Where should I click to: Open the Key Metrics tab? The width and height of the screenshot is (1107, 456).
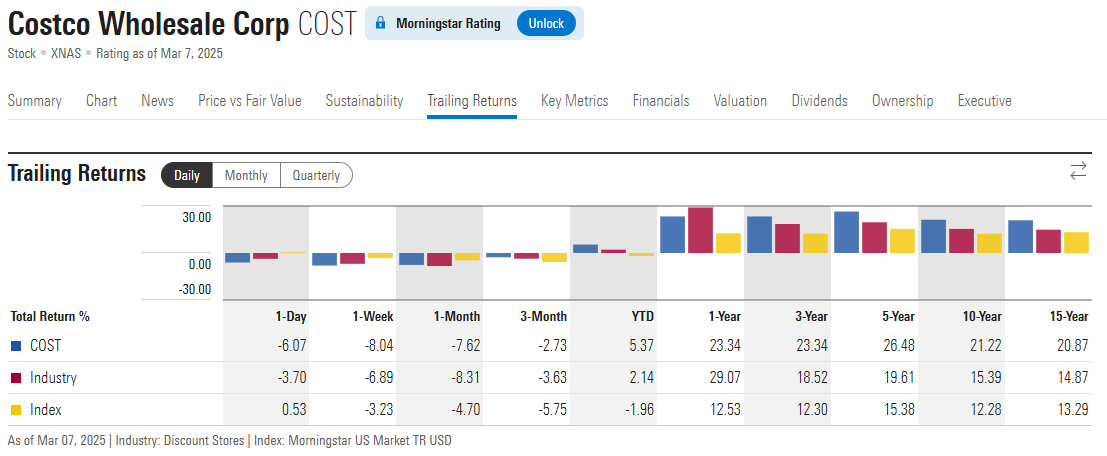[575, 101]
